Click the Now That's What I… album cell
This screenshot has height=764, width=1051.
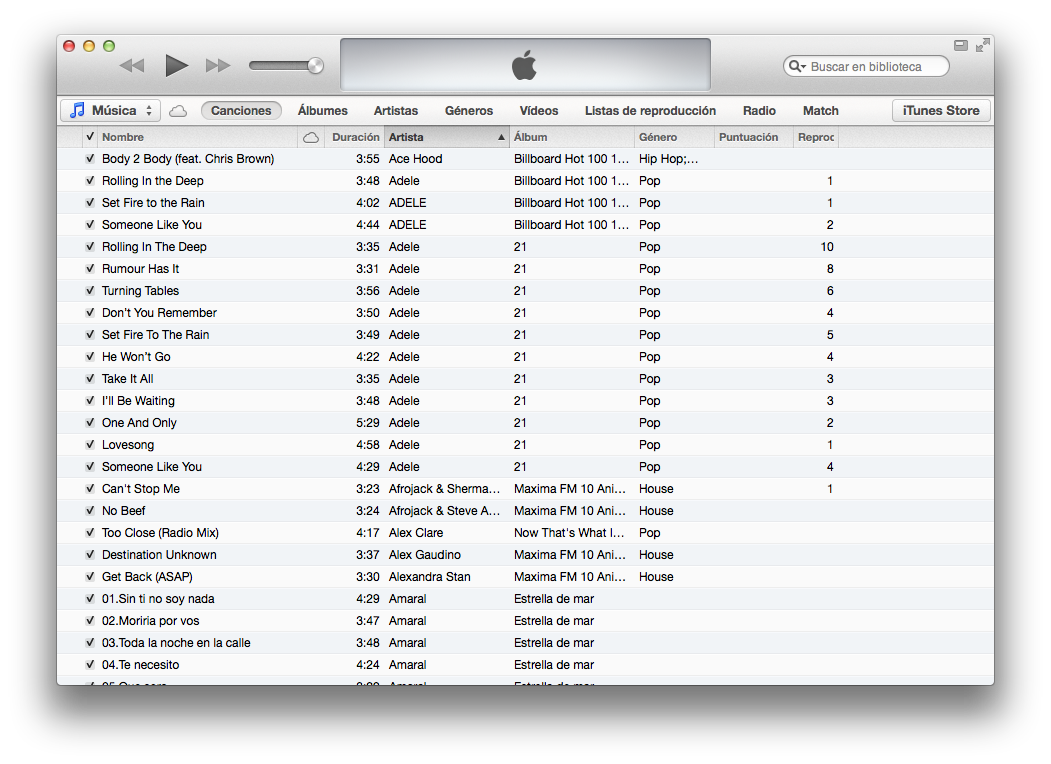pyautogui.click(x=569, y=533)
